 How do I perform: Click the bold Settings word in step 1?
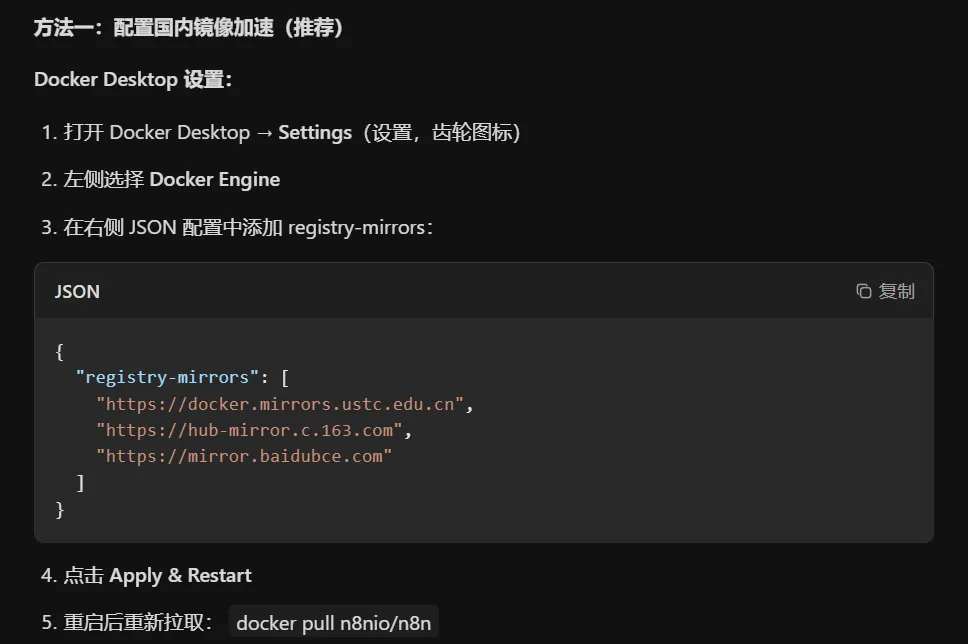(x=315, y=132)
